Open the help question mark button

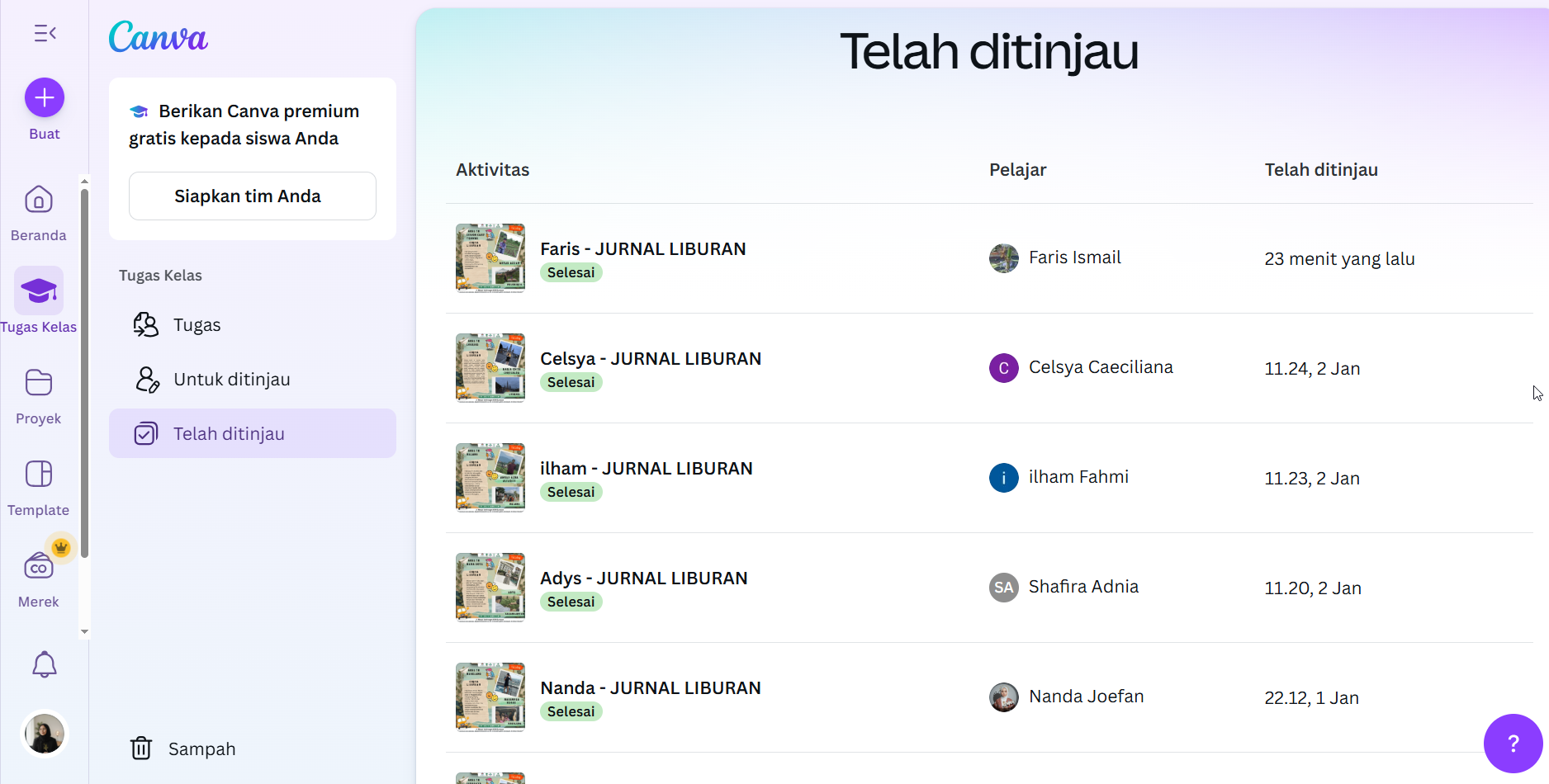coord(1513,744)
